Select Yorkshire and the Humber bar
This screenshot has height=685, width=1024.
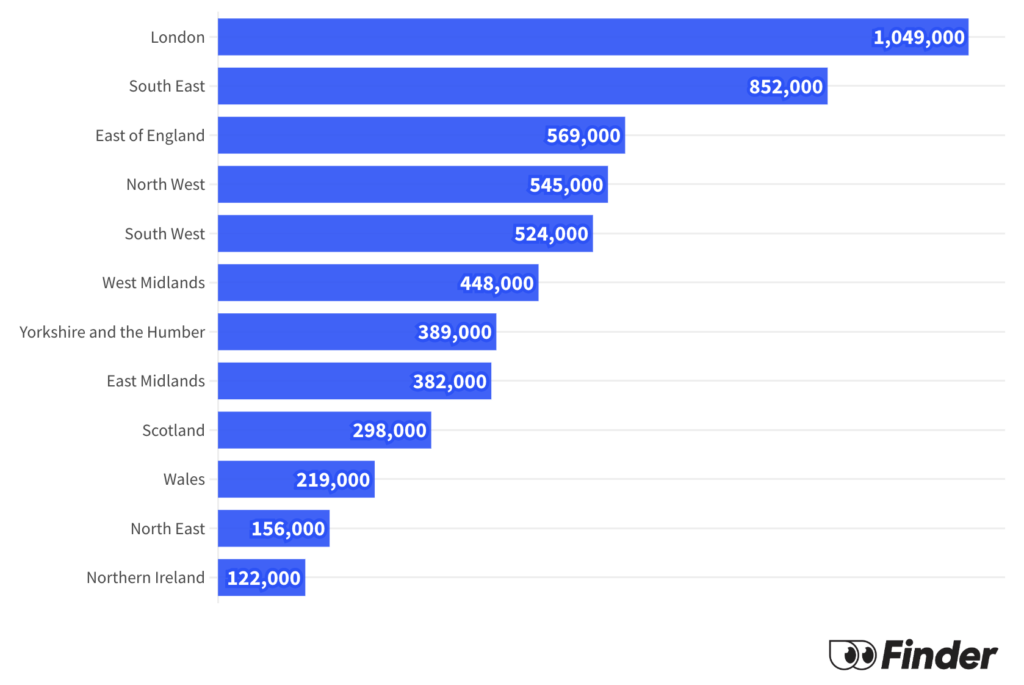[x=357, y=332]
